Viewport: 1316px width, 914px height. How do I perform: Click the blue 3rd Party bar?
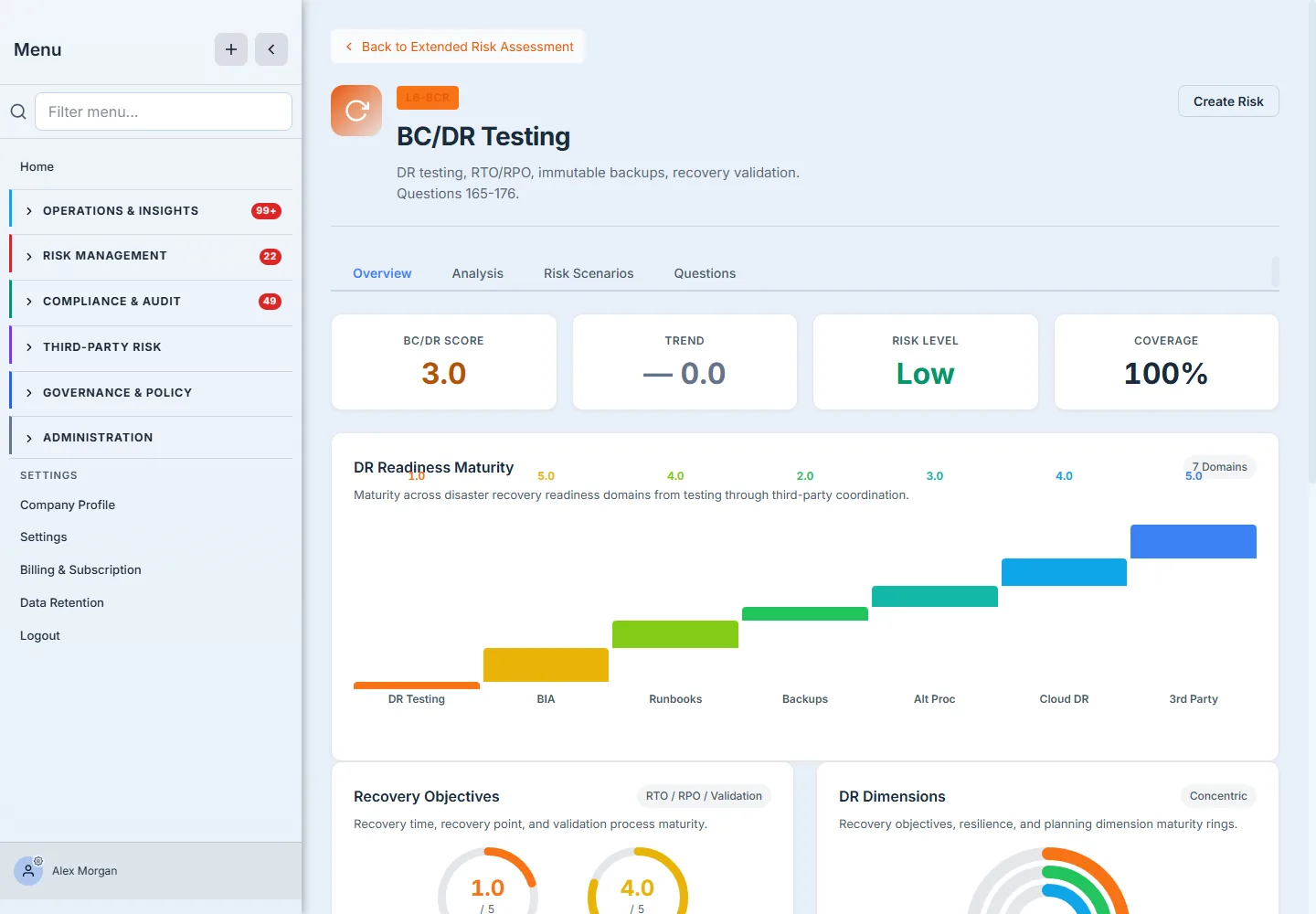[1194, 541]
